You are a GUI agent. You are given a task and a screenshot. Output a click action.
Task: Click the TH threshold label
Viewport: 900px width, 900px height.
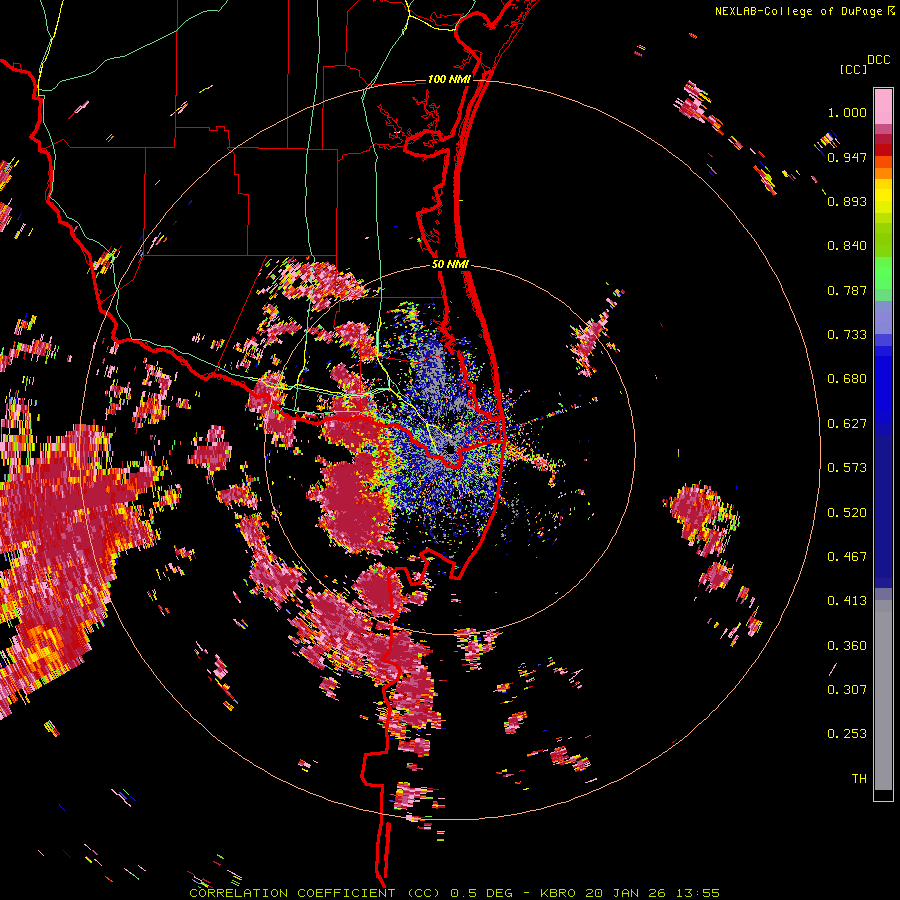click(859, 779)
